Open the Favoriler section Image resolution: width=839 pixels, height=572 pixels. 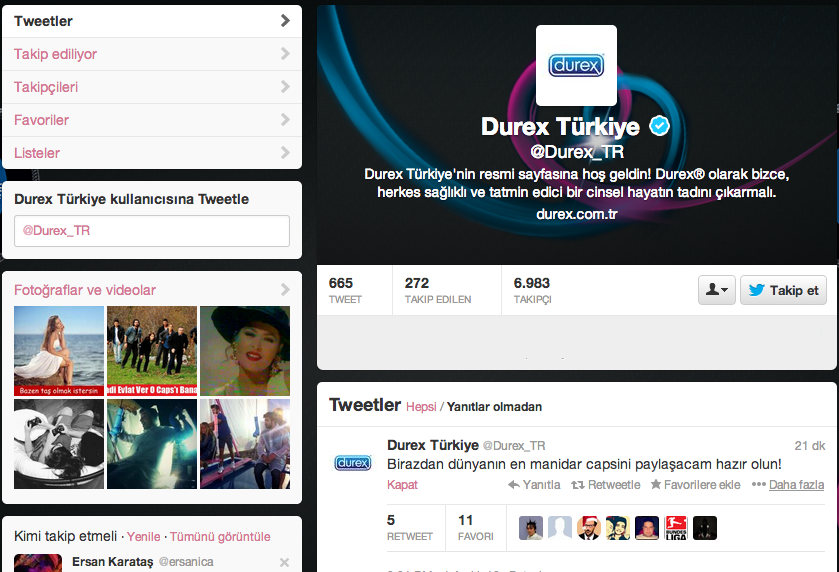click(152, 120)
